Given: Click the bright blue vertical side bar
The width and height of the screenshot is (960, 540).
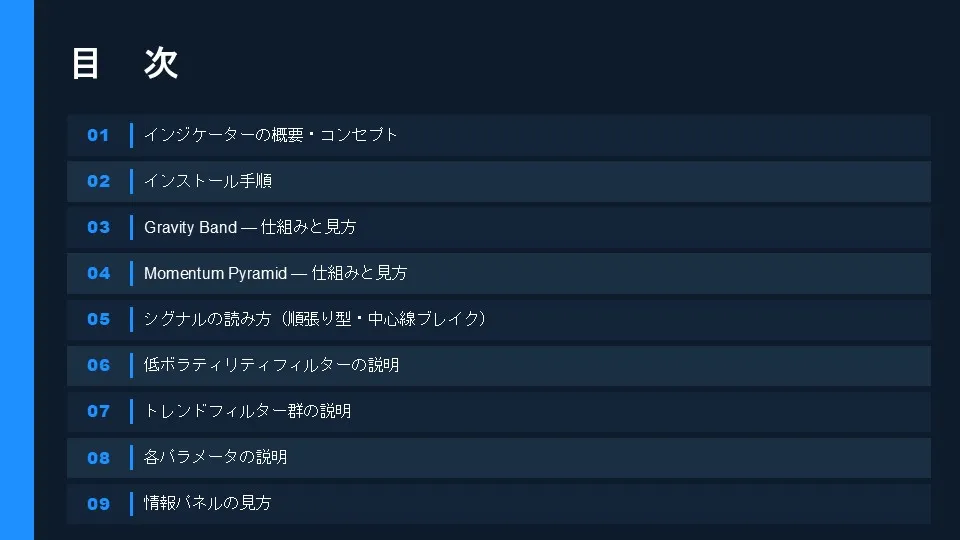Looking at the screenshot, I should pos(17,270).
